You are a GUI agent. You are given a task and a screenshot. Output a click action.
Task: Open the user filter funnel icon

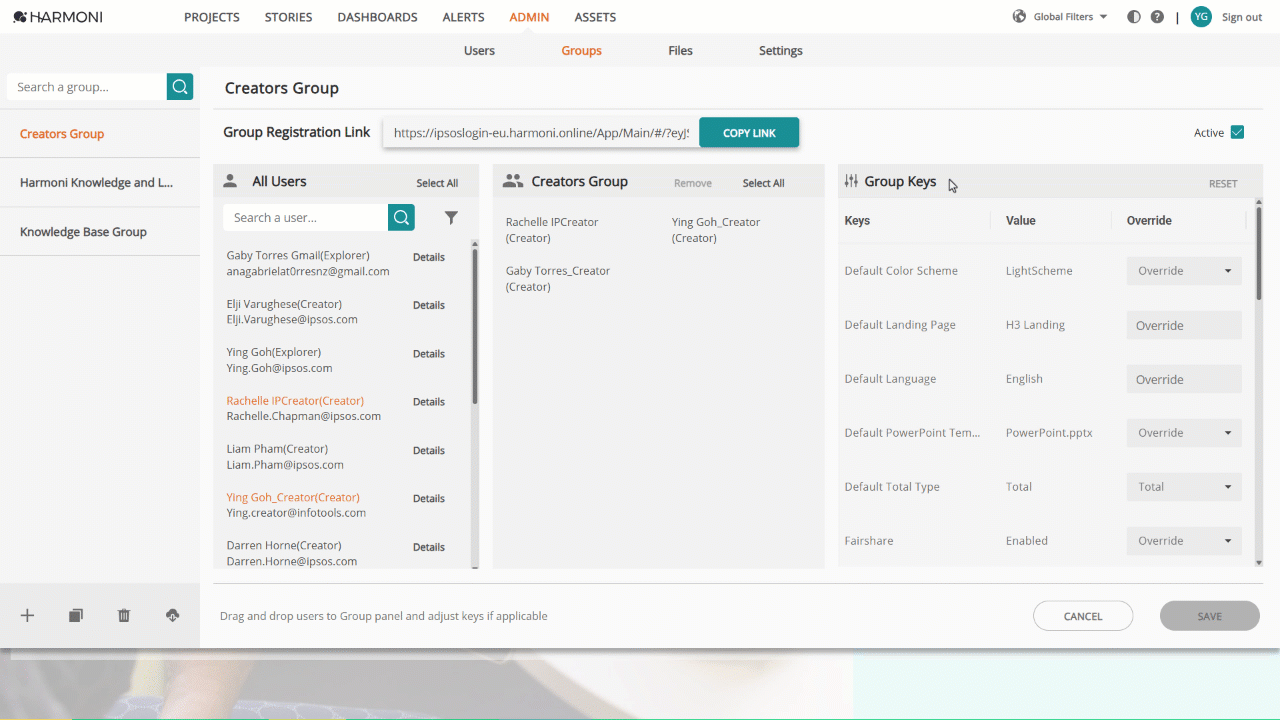coord(451,217)
